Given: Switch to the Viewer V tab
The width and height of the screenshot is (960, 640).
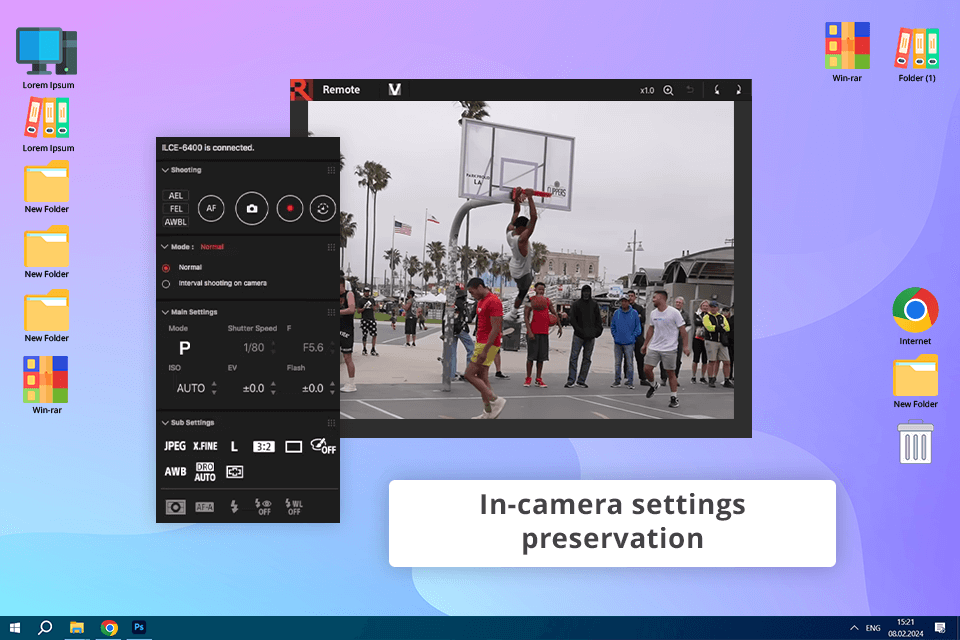Looking at the screenshot, I should click(x=395, y=90).
